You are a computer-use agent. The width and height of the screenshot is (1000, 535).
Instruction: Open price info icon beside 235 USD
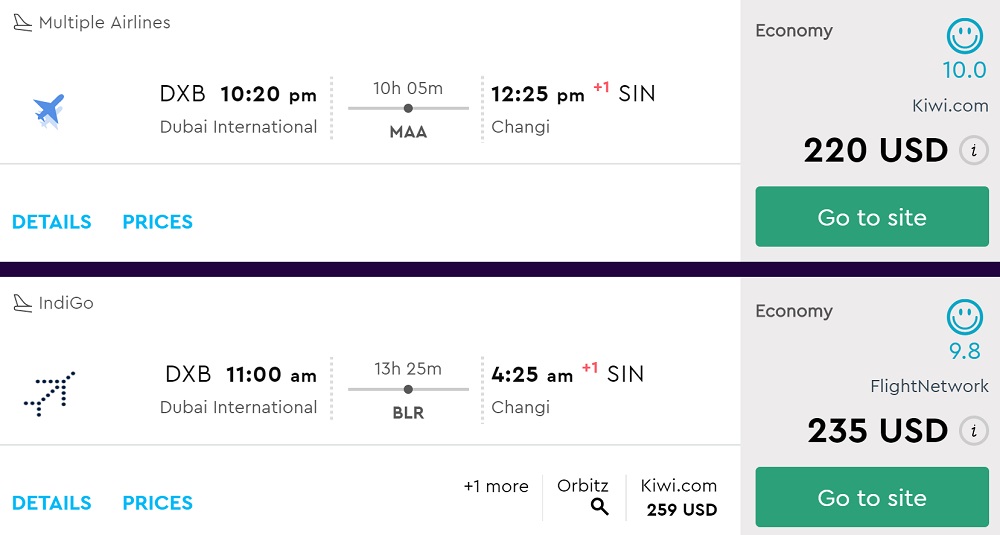(973, 432)
